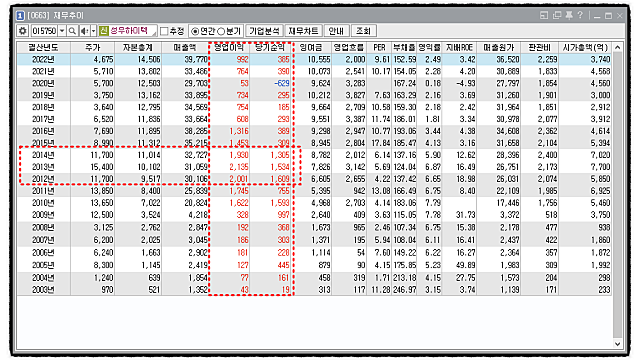The height and width of the screenshot is (360, 640).
Task: Click the 지배ROE column header
Action: point(459,47)
